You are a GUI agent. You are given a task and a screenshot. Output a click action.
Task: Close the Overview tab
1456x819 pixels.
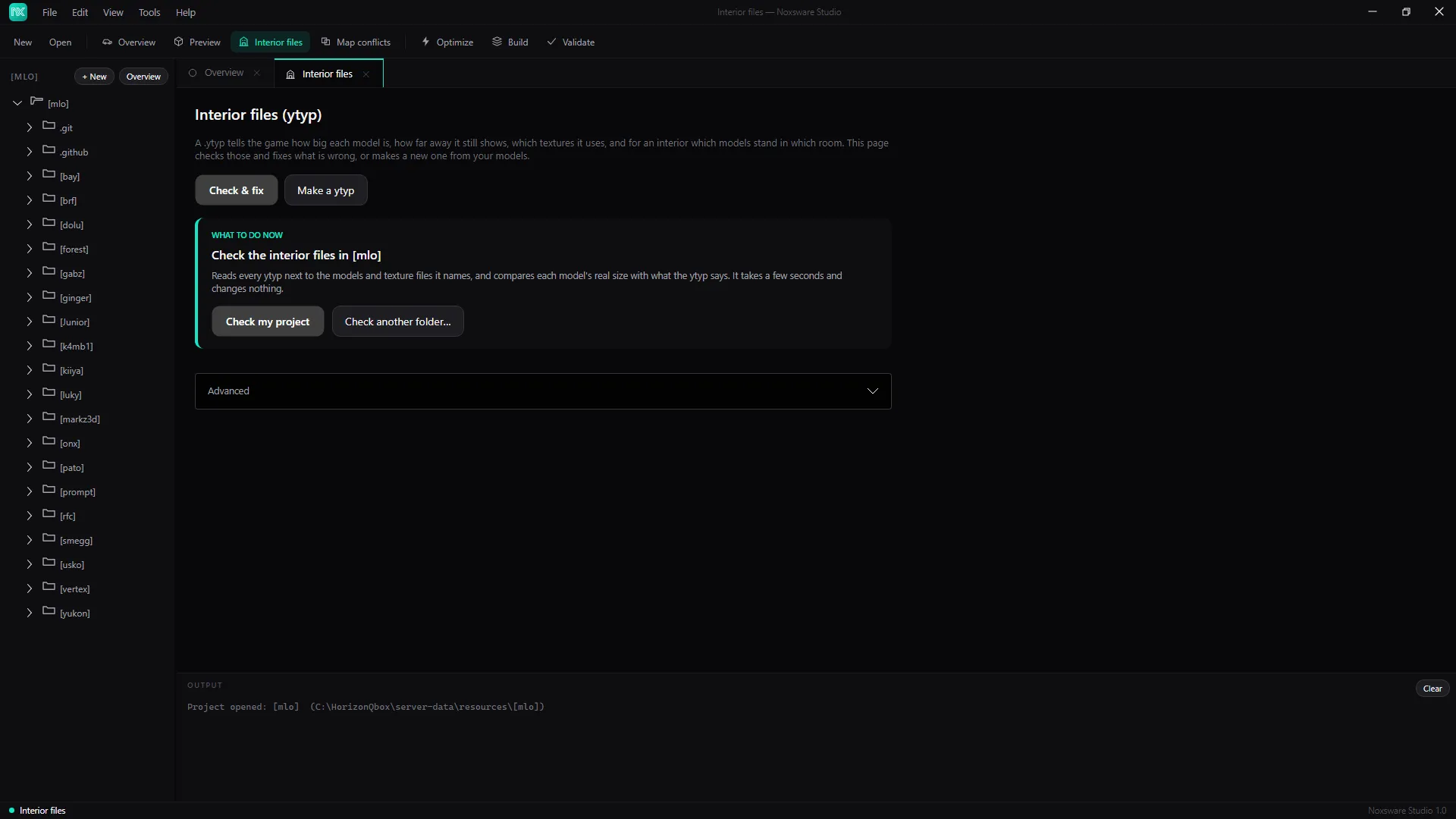257,73
